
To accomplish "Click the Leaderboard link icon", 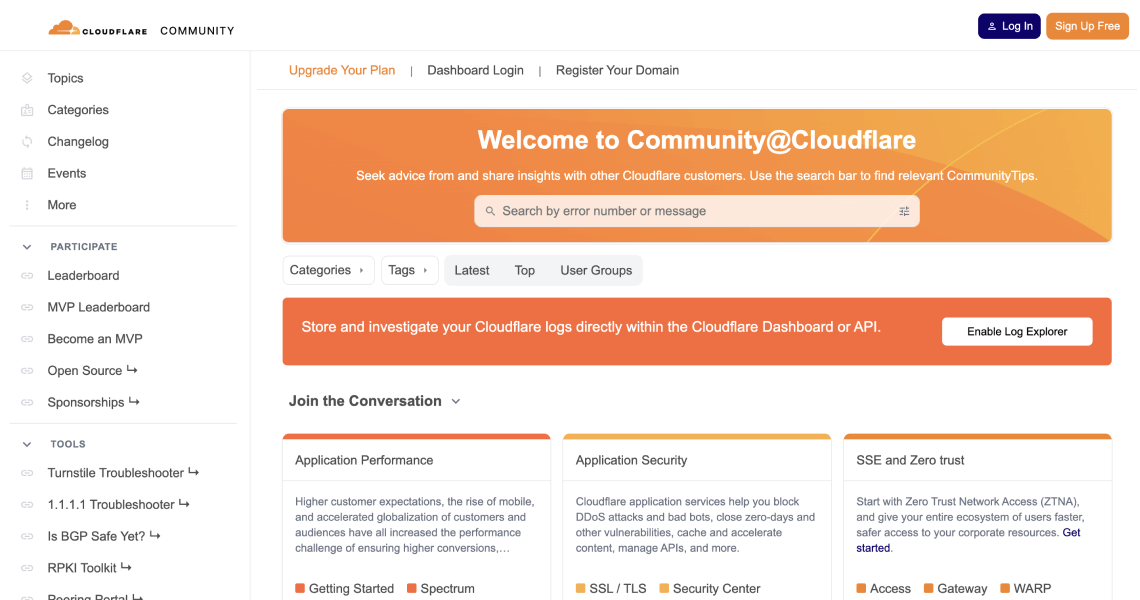I will 28,275.
